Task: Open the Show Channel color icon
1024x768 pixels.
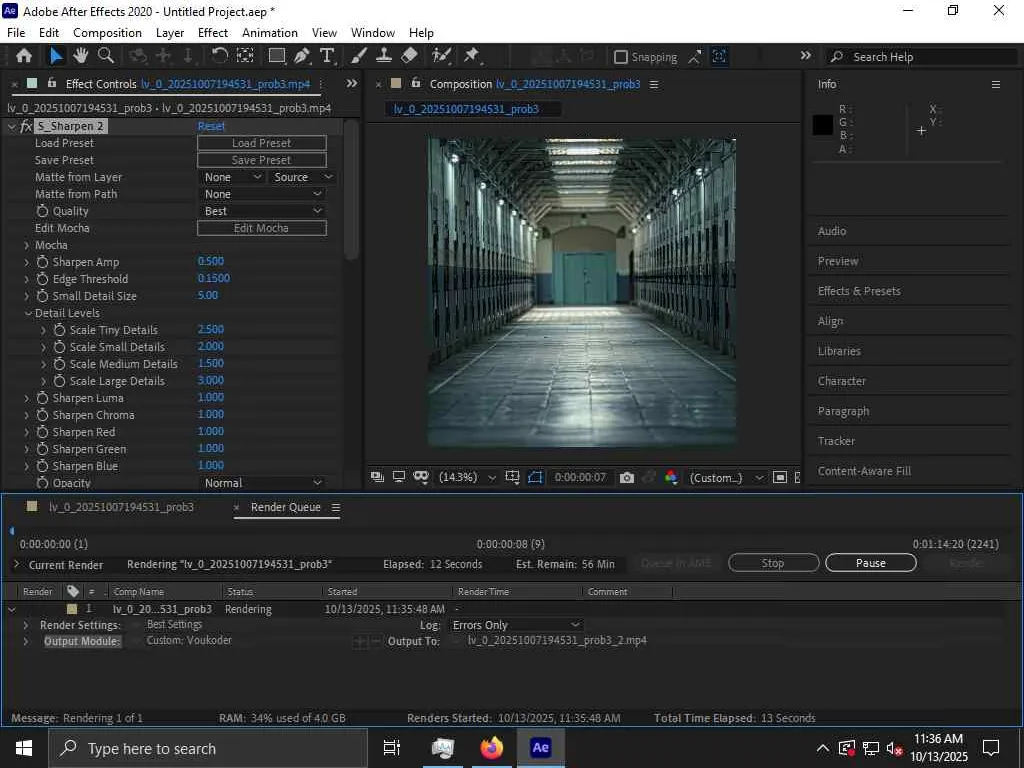Action: click(671, 478)
